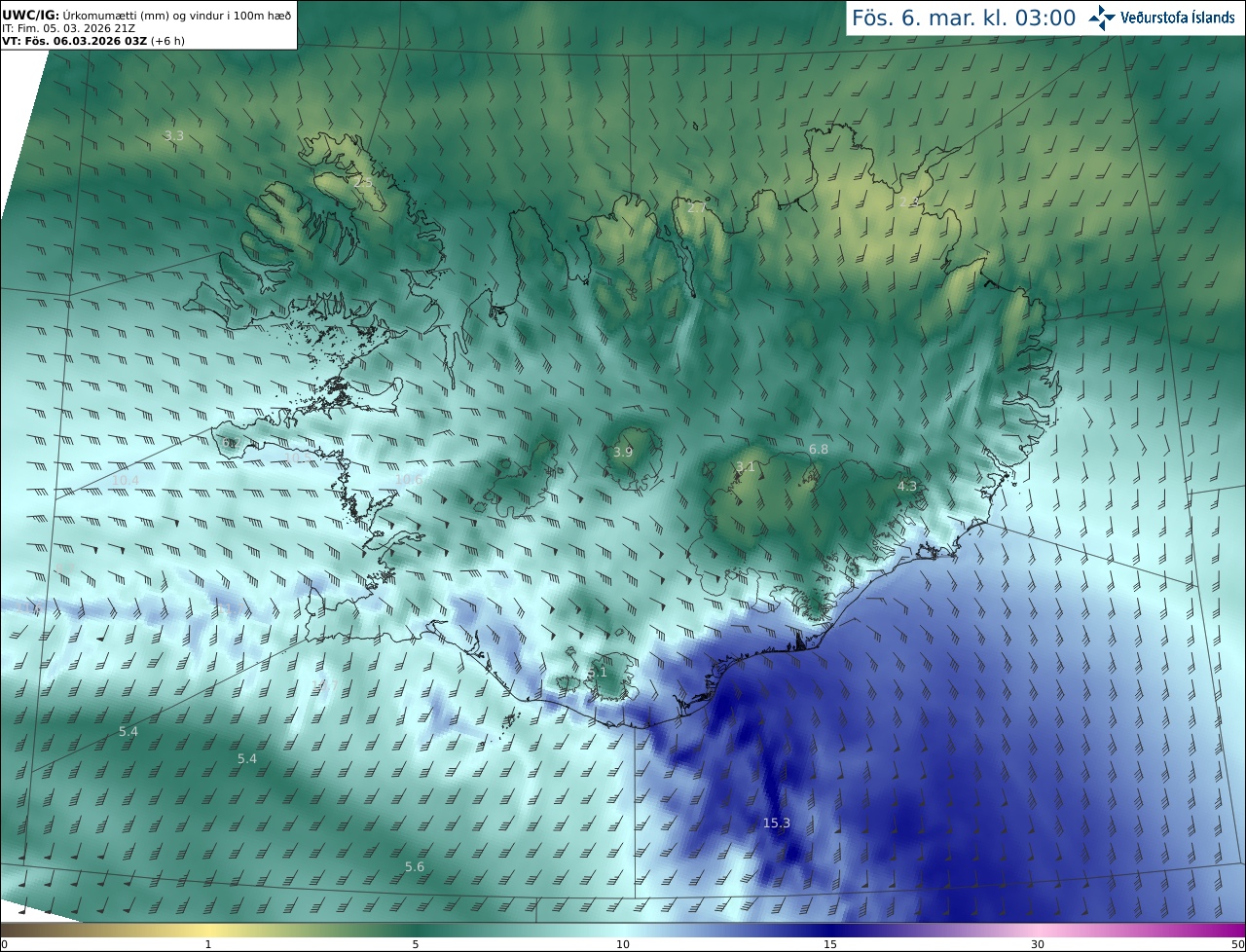
Task: Click the 0 tick on the color scale
Action: [4, 945]
